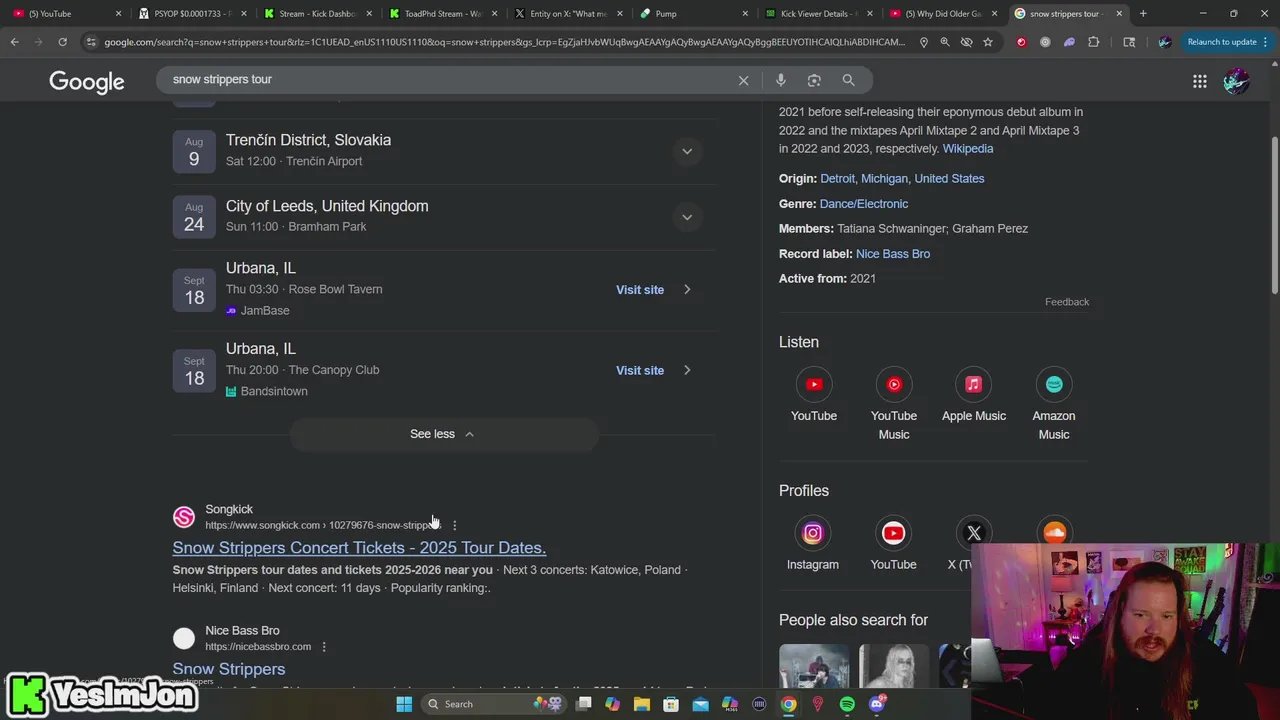Open Discord from the taskbar
Viewport: 1280px width, 720px height.
point(877,704)
